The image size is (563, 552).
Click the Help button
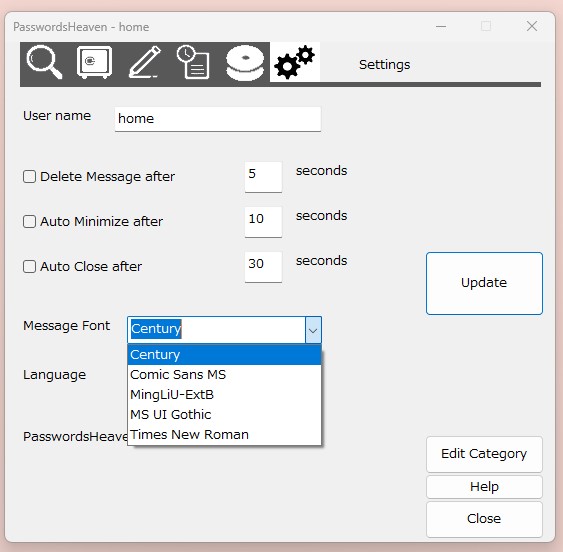(x=484, y=487)
